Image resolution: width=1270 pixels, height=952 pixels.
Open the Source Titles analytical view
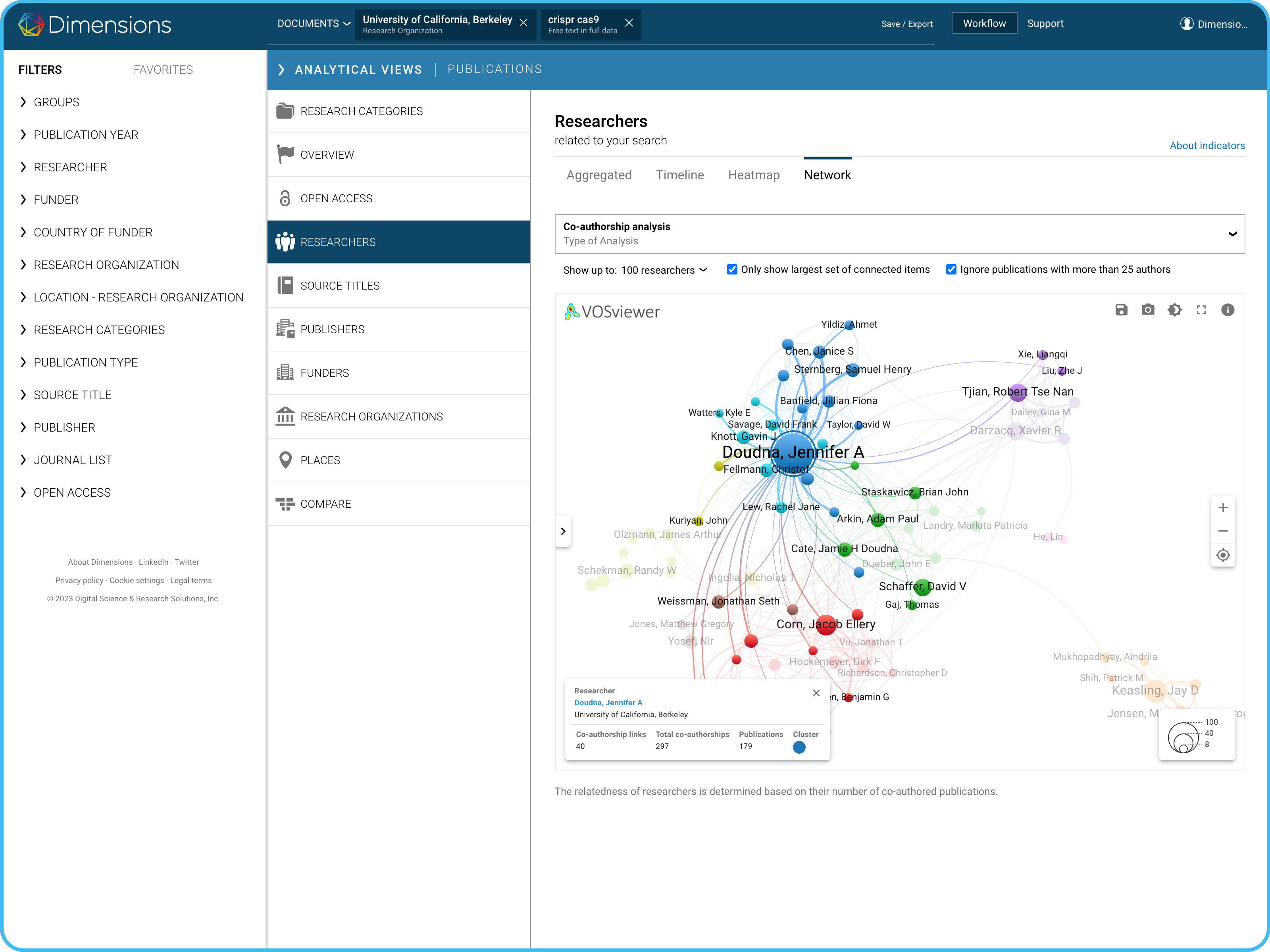coord(340,286)
